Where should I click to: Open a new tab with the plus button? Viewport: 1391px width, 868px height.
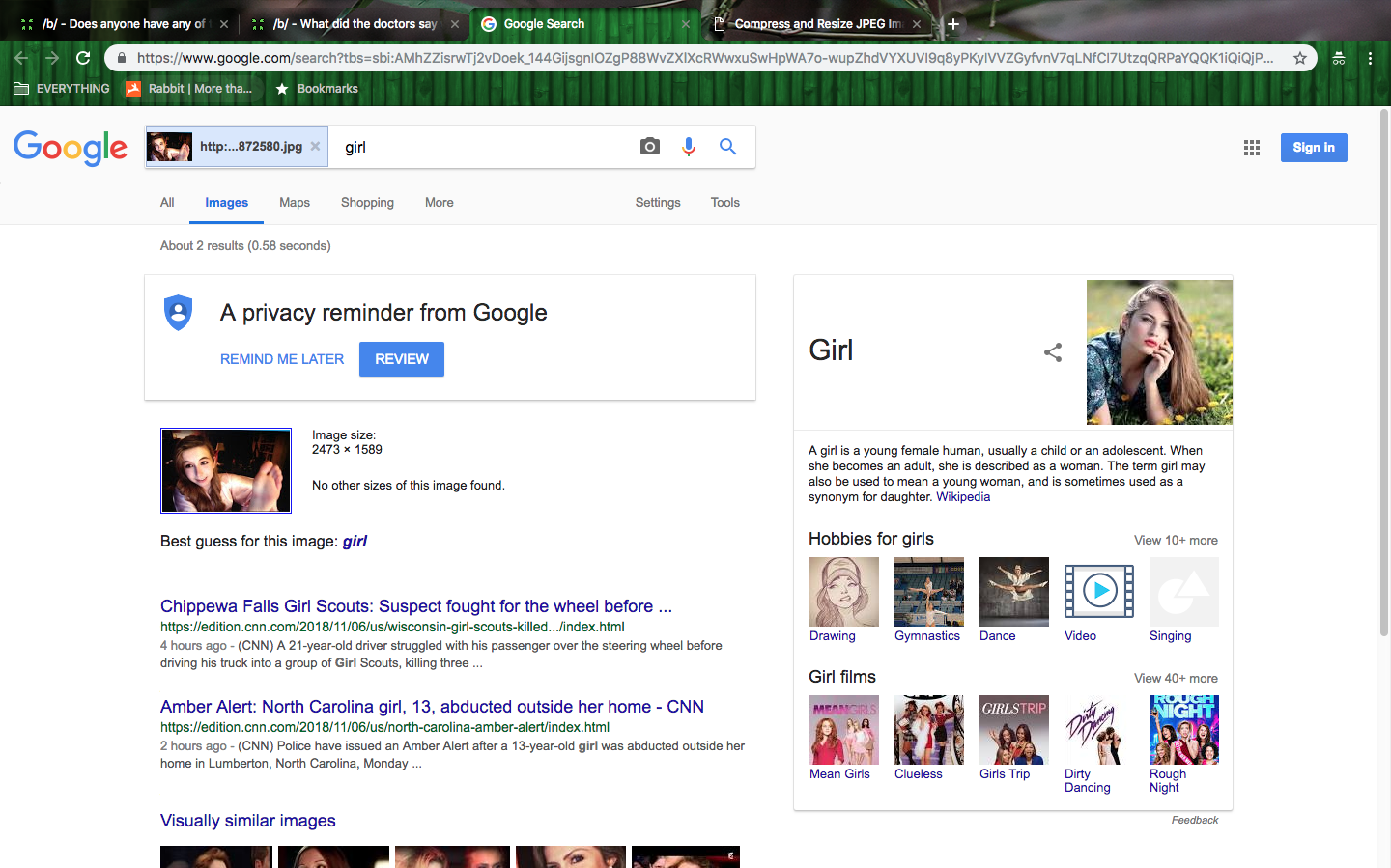pyautogui.click(x=953, y=24)
